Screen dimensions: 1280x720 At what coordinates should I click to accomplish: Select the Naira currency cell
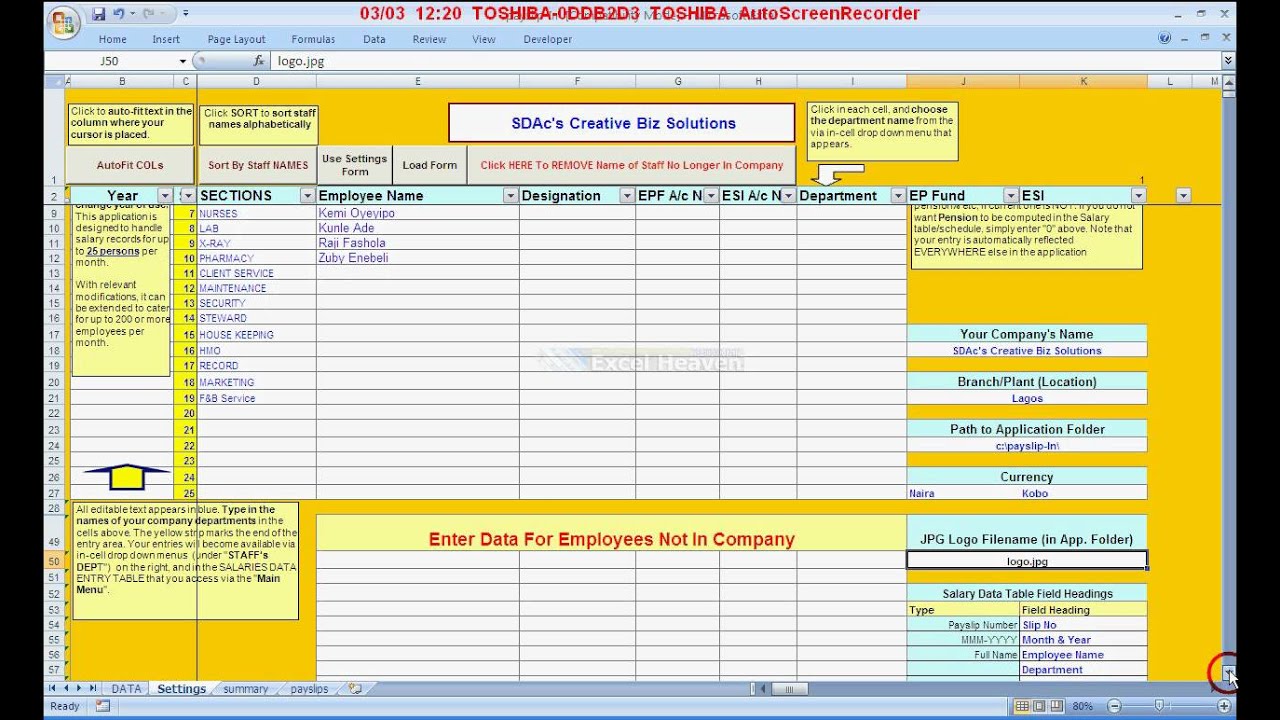pos(963,494)
